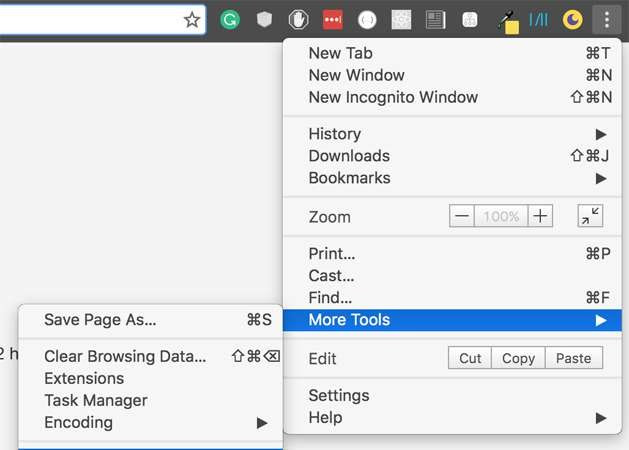Screen dimensions: 629x450
Task: Click the rounded white box extension icon
Action: coord(470,20)
